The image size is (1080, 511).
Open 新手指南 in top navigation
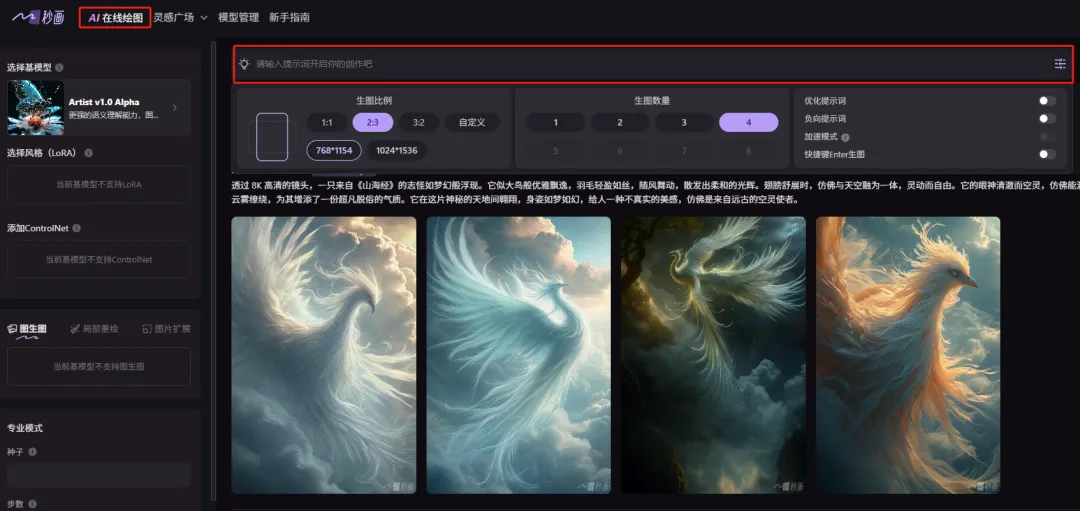tap(289, 17)
